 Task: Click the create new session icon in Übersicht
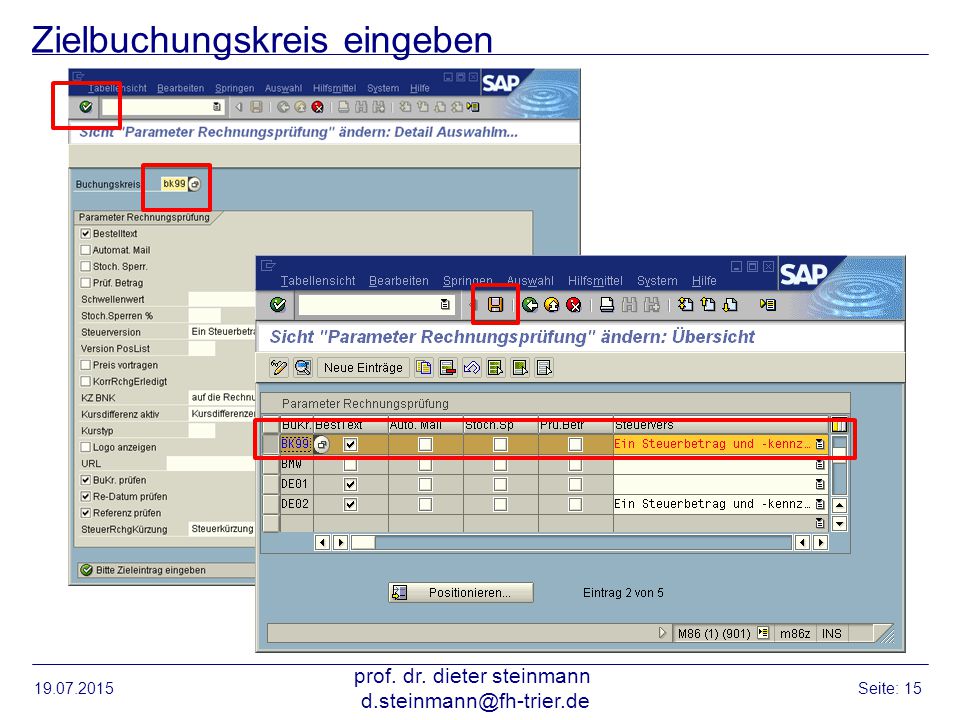tap(768, 304)
